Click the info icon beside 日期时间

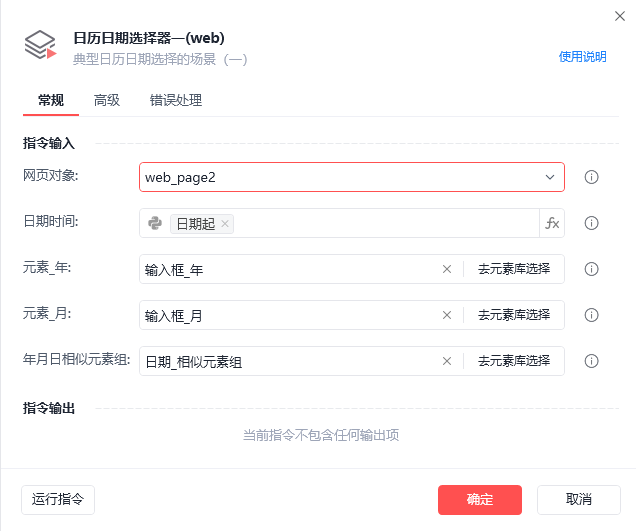pos(591,223)
